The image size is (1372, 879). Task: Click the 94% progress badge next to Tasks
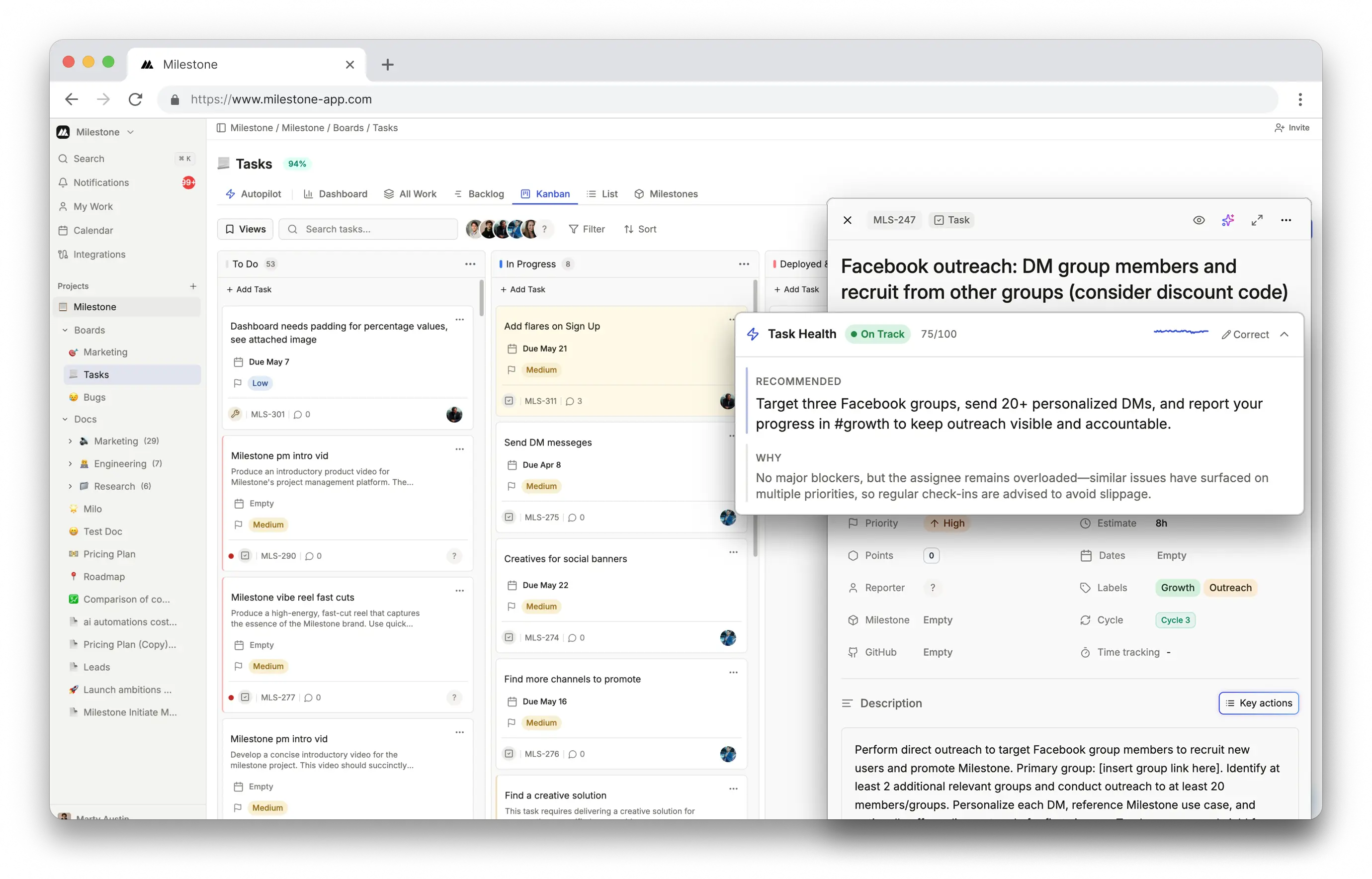point(297,164)
